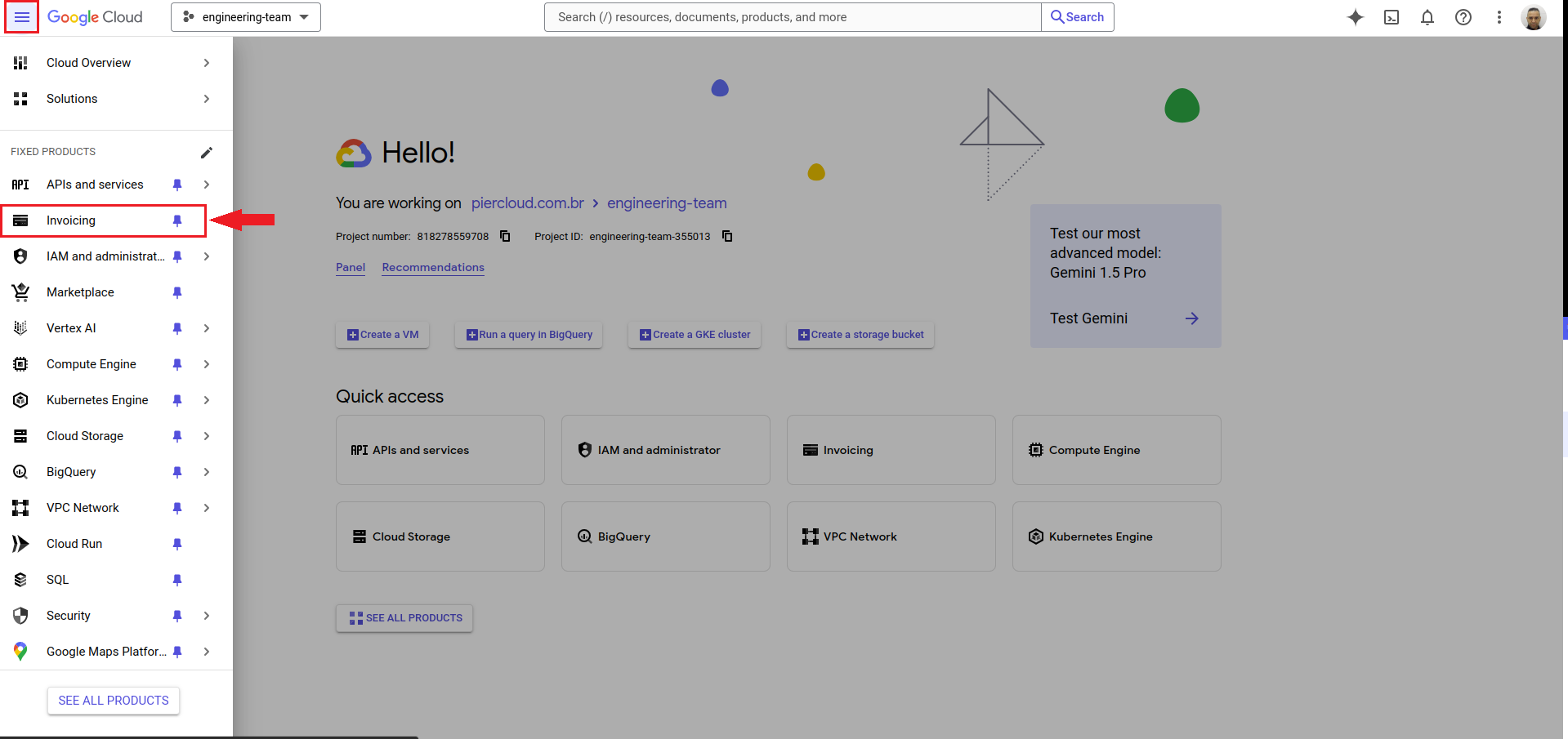Edit fixed products with pencil icon

[207, 153]
